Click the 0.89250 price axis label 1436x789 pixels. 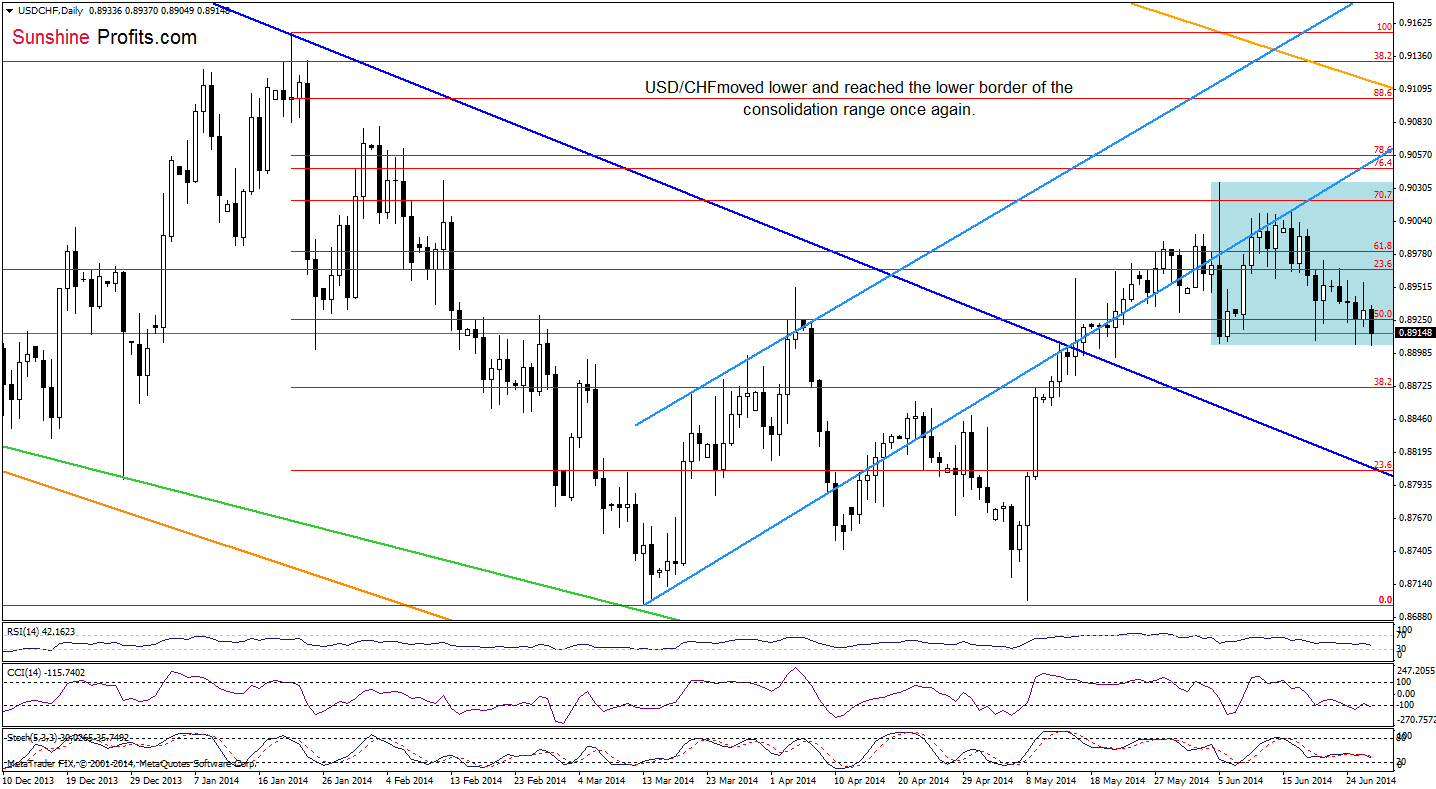[1415, 320]
